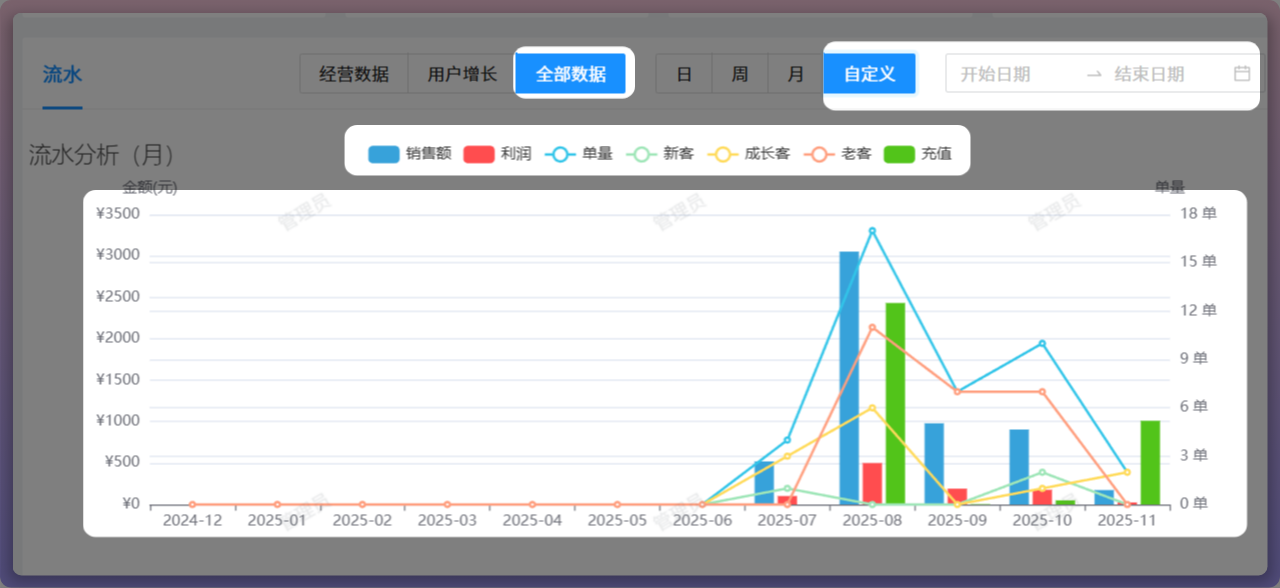The width and height of the screenshot is (1280, 588).
Task: Hide the 单量 line series in legend
Action: (x=579, y=154)
